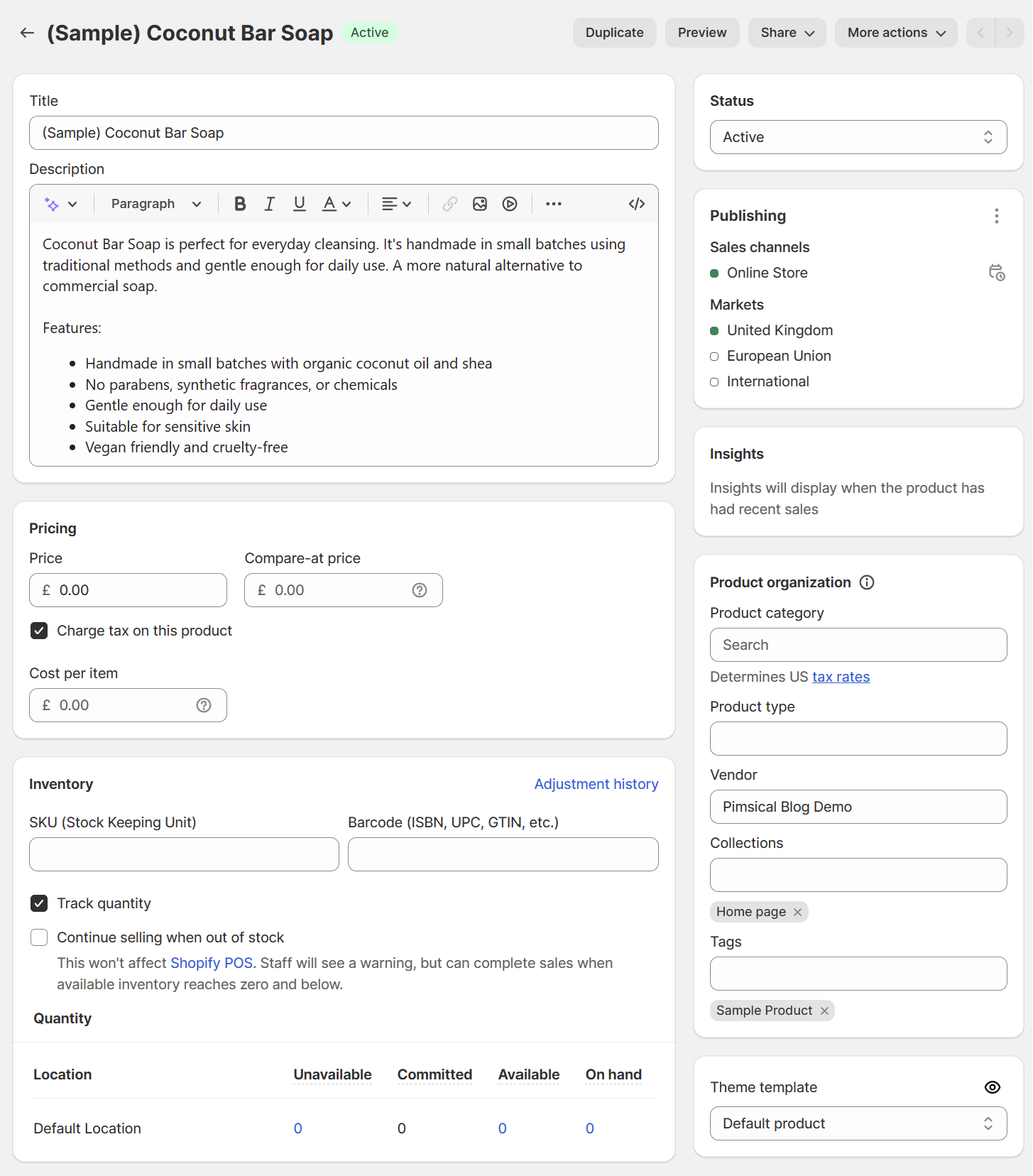Click into the Title field
The width and height of the screenshot is (1033, 1176).
[x=344, y=133]
